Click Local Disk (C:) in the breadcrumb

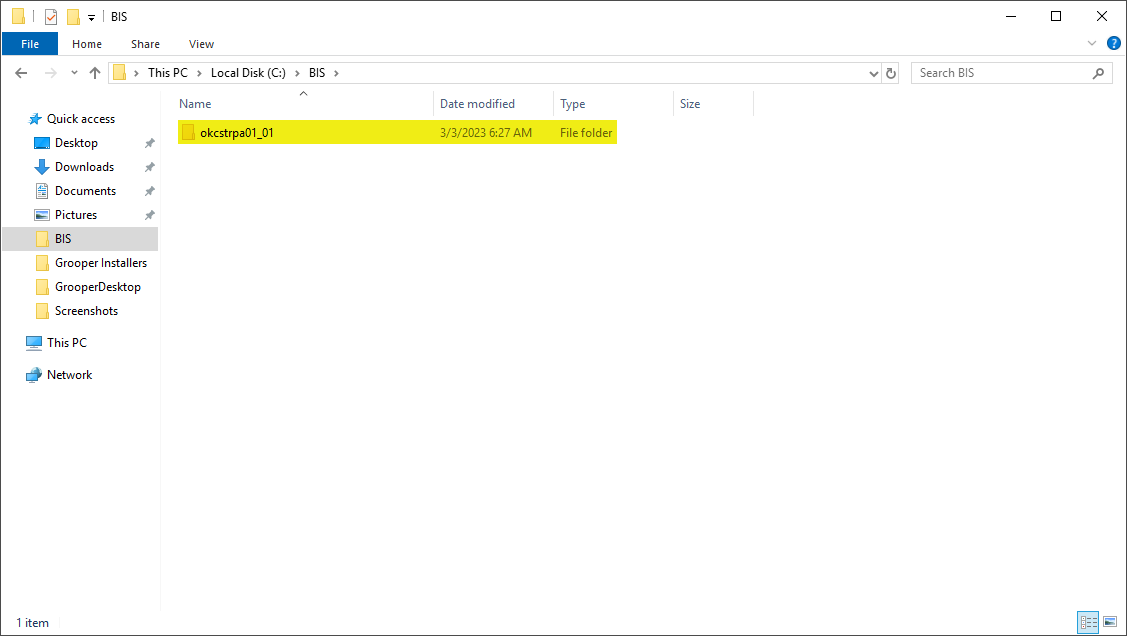click(x=248, y=73)
